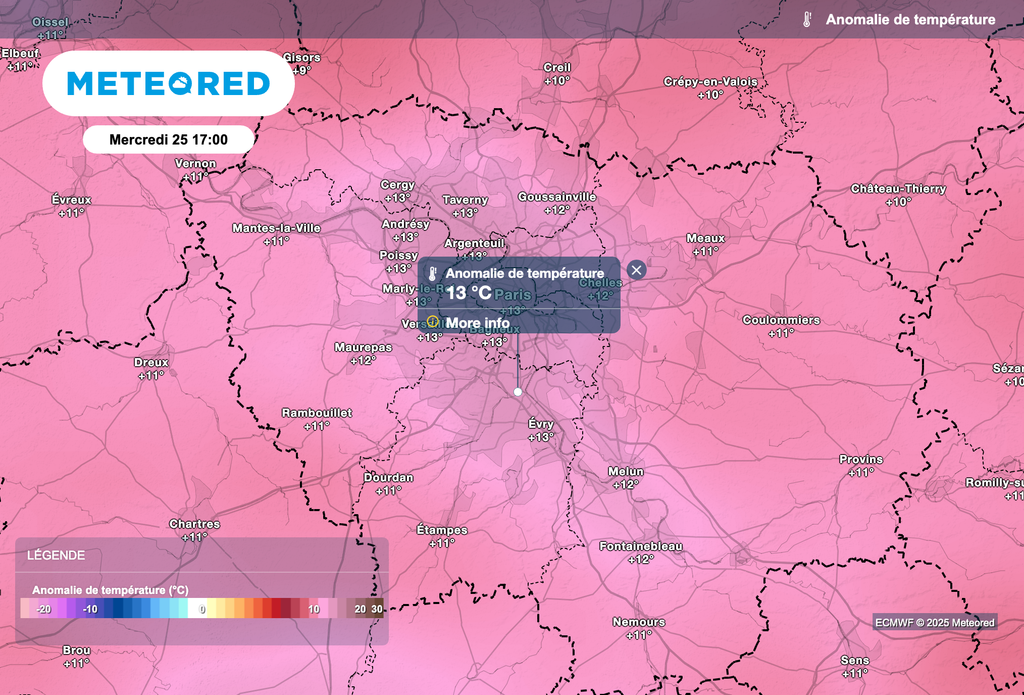Close the temperature anomaly popup
This screenshot has width=1024, height=695.
coord(637,269)
